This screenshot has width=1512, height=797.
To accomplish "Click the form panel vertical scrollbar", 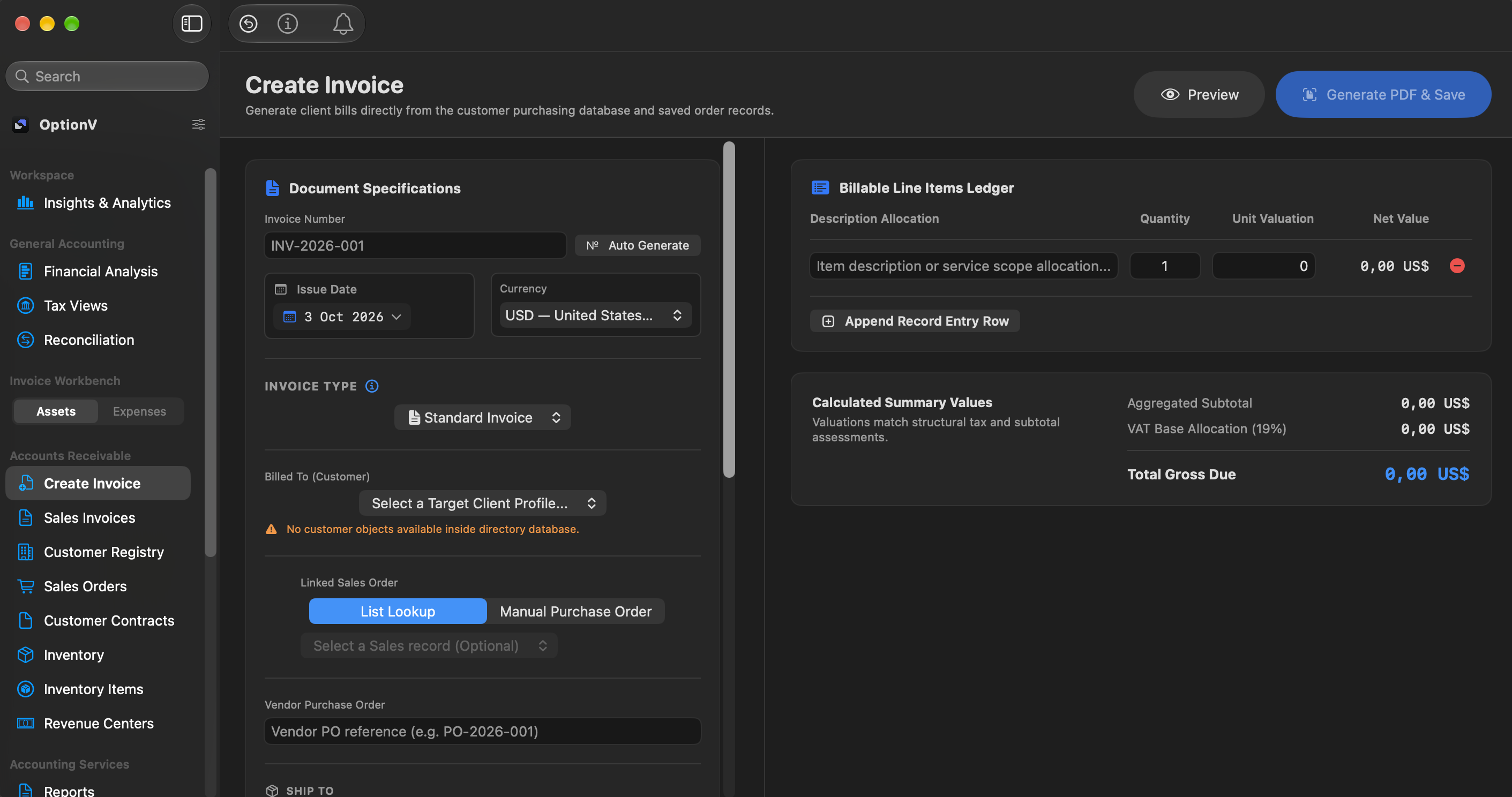I will coord(729,310).
